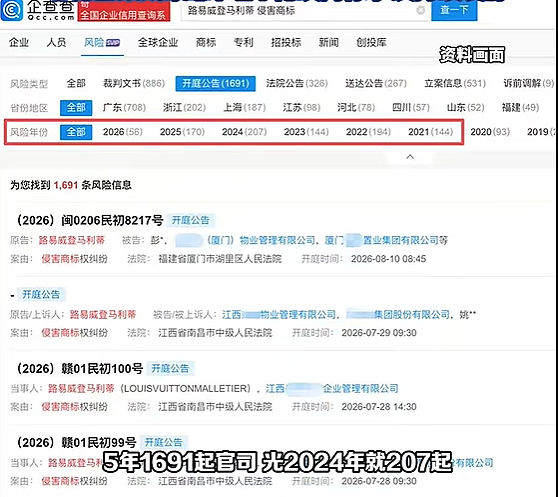Select the 开庭公告 (1691) filter
The height and width of the screenshot is (497, 558).
215,84
